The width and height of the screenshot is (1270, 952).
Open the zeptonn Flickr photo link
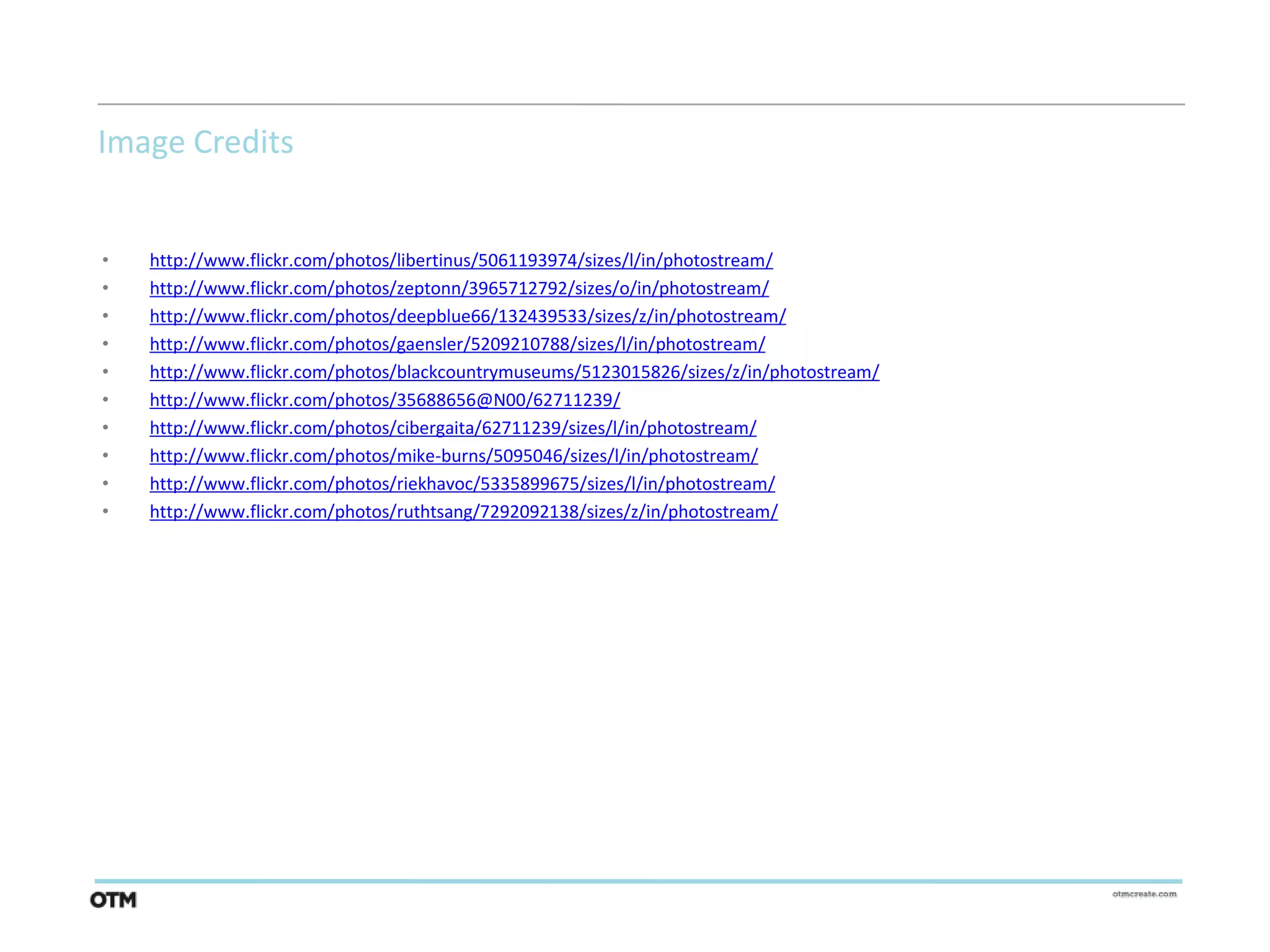point(459,288)
